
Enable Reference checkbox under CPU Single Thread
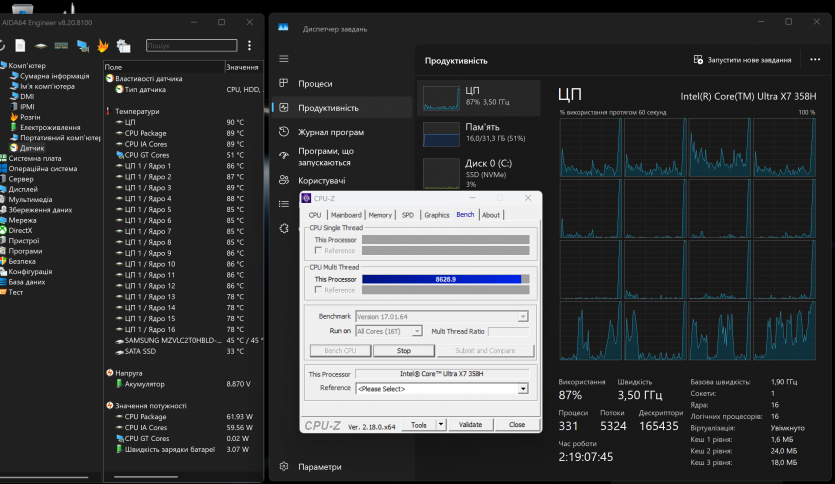(x=319, y=250)
